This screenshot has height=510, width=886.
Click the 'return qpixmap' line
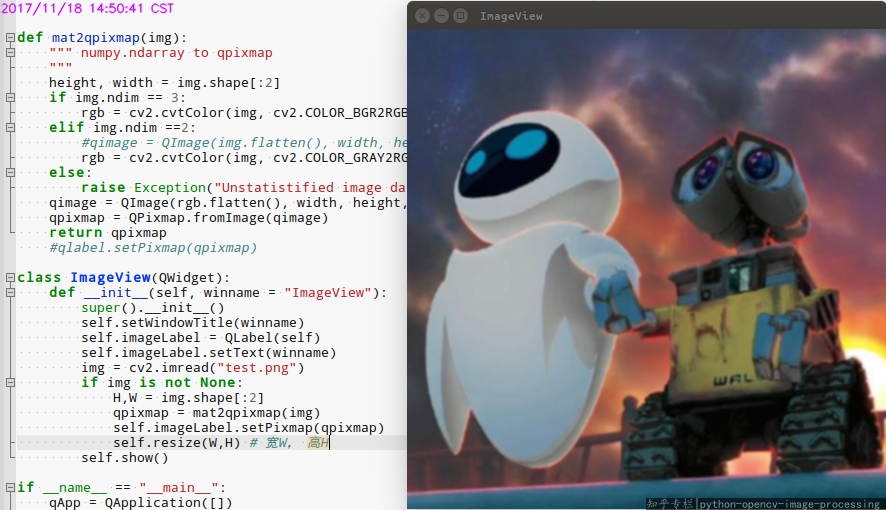pos(108,233)
